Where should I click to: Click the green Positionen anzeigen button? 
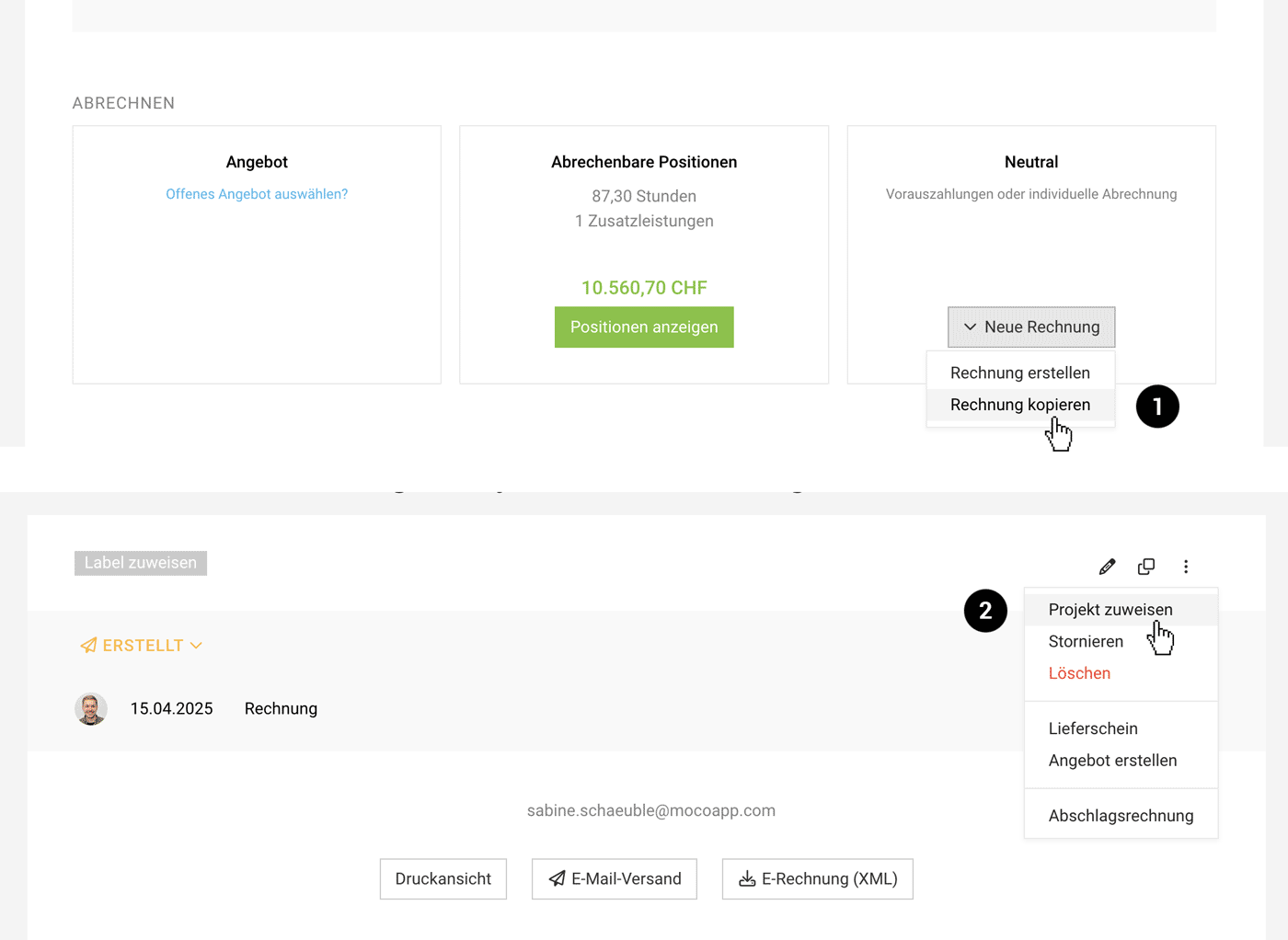[644, 327]
